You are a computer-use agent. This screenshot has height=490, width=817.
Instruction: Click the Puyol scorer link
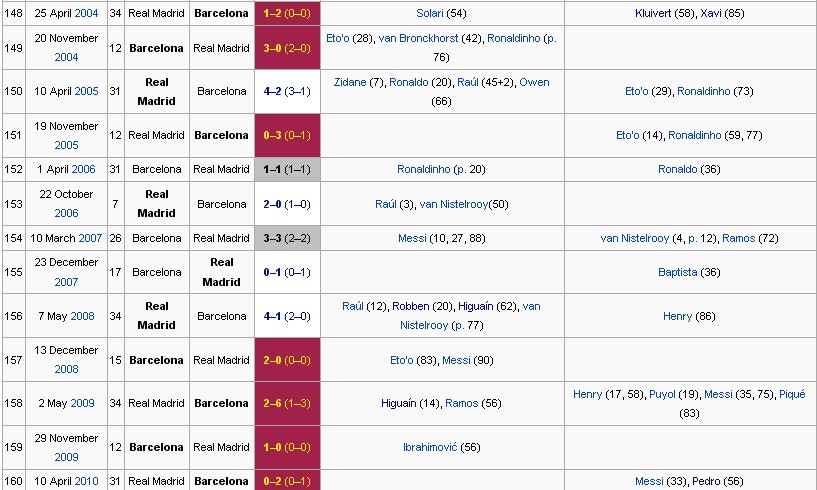662,394
